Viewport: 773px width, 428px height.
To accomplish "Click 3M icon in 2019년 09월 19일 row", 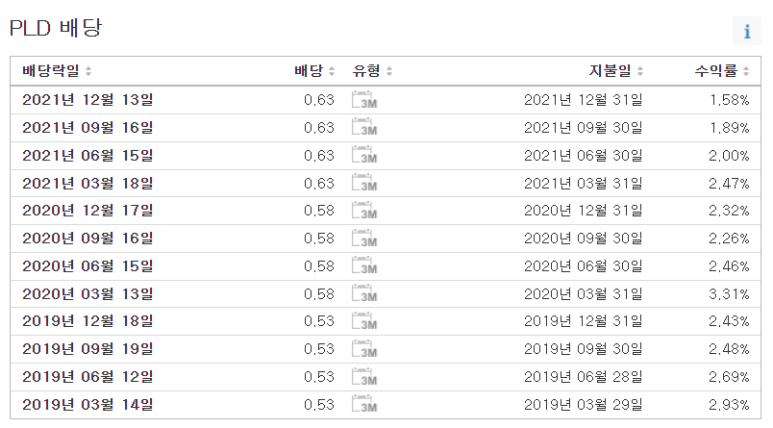I will pos(364,349).
